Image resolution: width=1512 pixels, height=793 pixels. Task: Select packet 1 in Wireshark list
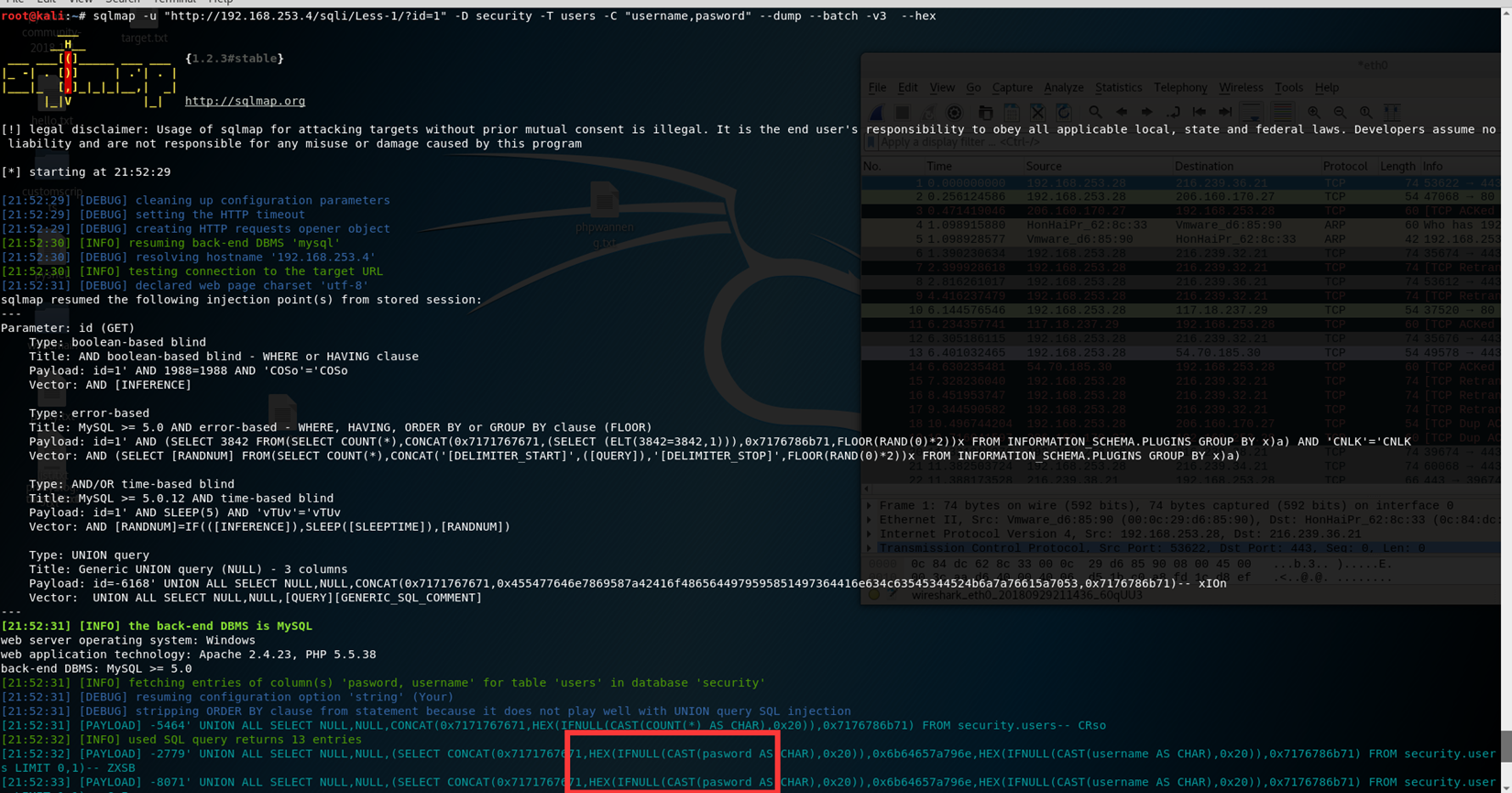pyautogui.click(x=1180, y=183)
